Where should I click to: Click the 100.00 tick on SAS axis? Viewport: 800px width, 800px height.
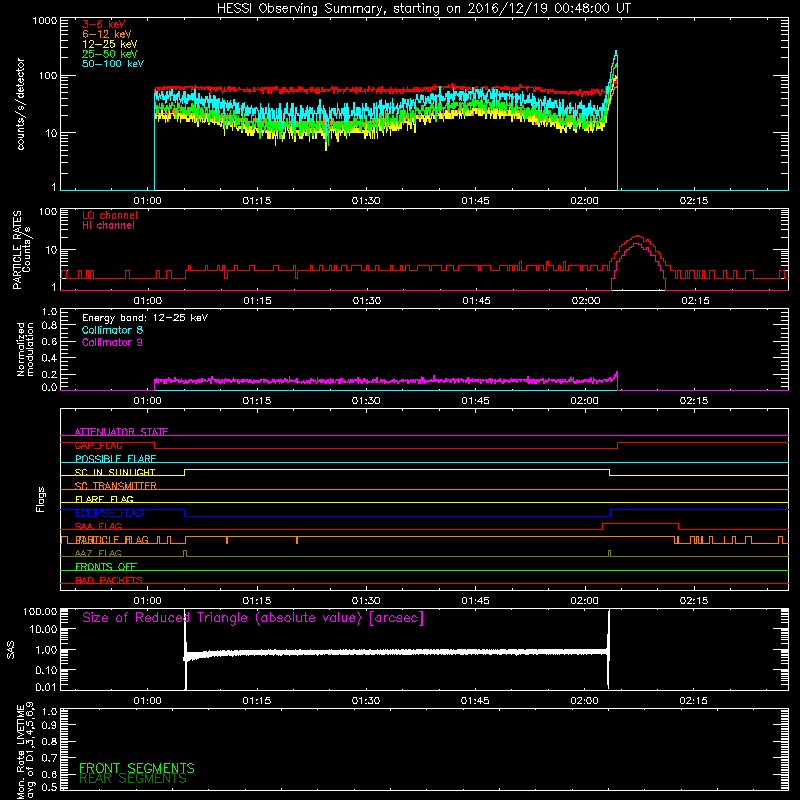click(40, 611)
